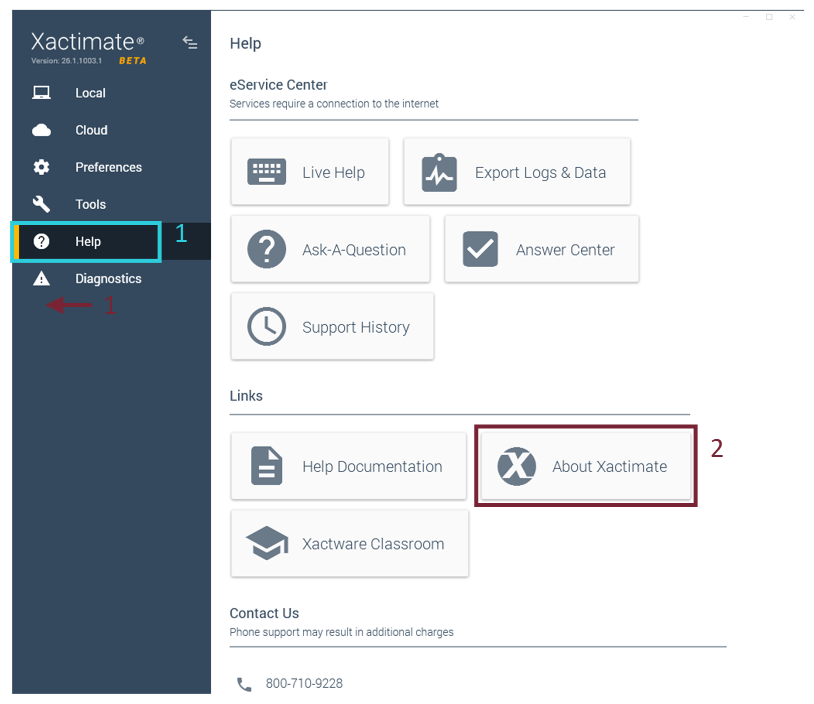Screen dimensions: 814x704
Task: Collapse the sidebar using the menu-fold icon
Action: (190, 43)
